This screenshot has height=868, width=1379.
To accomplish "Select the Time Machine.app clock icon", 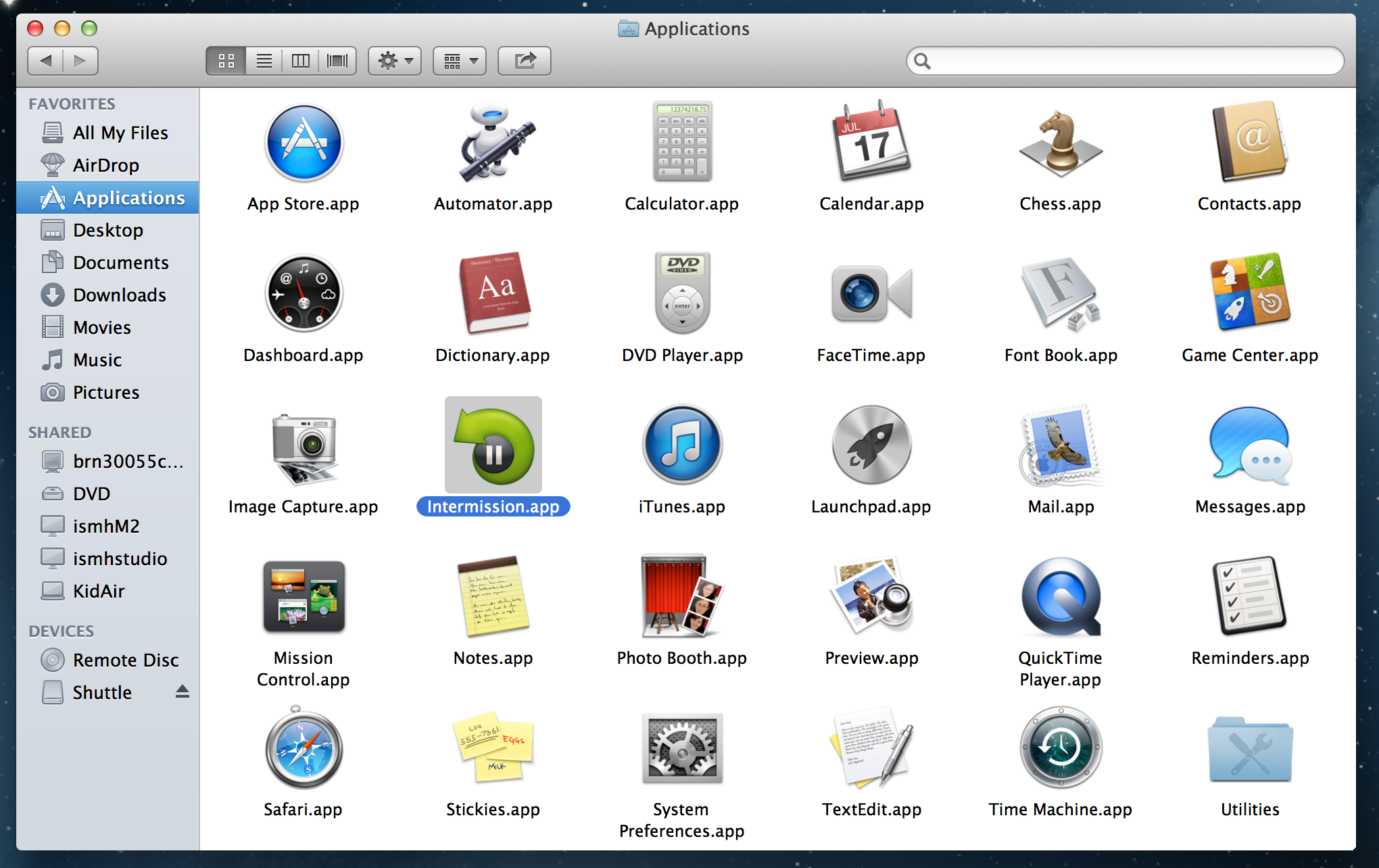I will 1061,747.
